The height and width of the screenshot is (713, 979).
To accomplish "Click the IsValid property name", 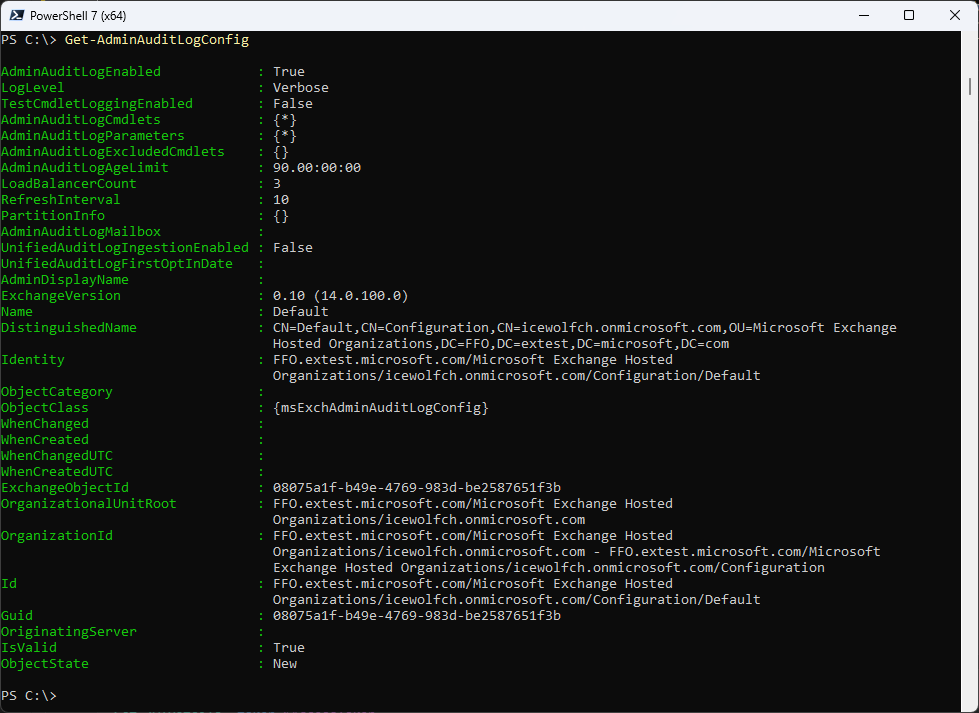I will coord(29,648).
